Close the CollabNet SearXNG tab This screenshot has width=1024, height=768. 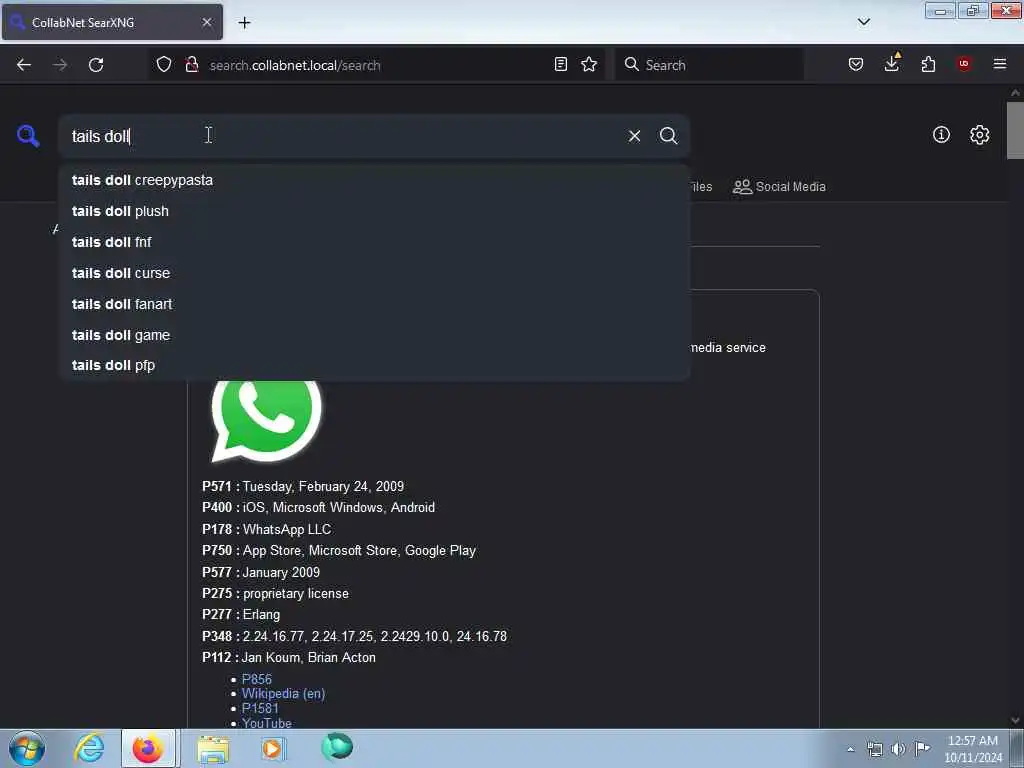click(x=207, y=22)
